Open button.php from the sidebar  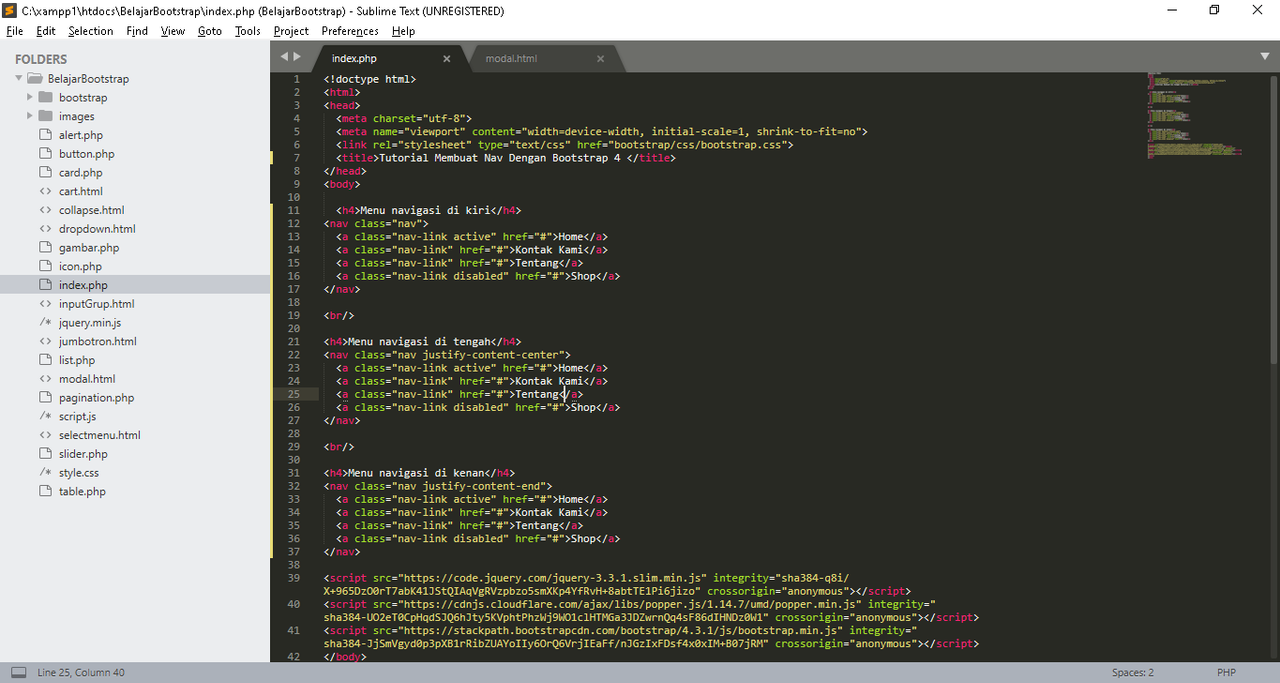[x=87, y=154]
